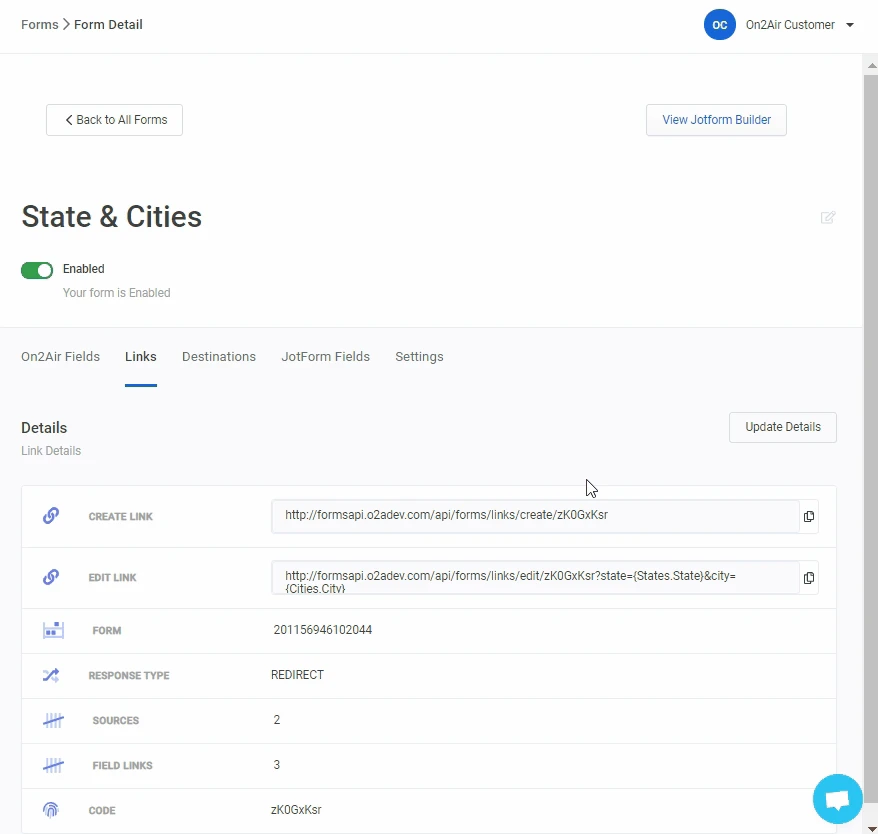Go to the Settings tab
Viewport: 878px width, 834px height.
tap(419, 357)
